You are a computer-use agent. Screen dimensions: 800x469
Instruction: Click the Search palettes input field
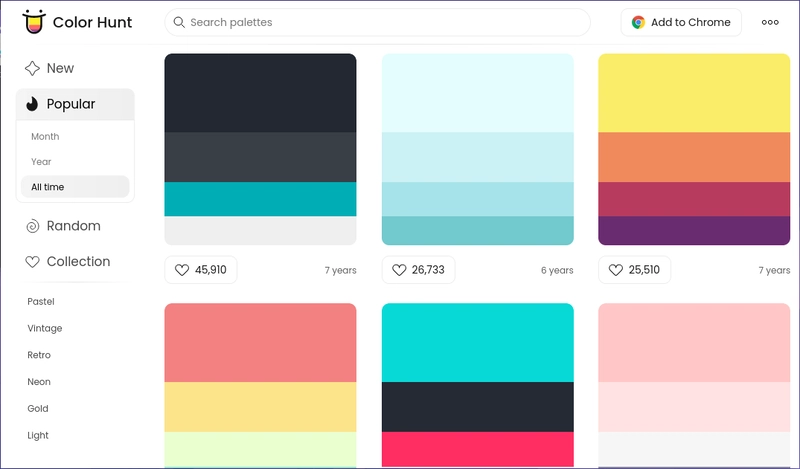(377, 22)
